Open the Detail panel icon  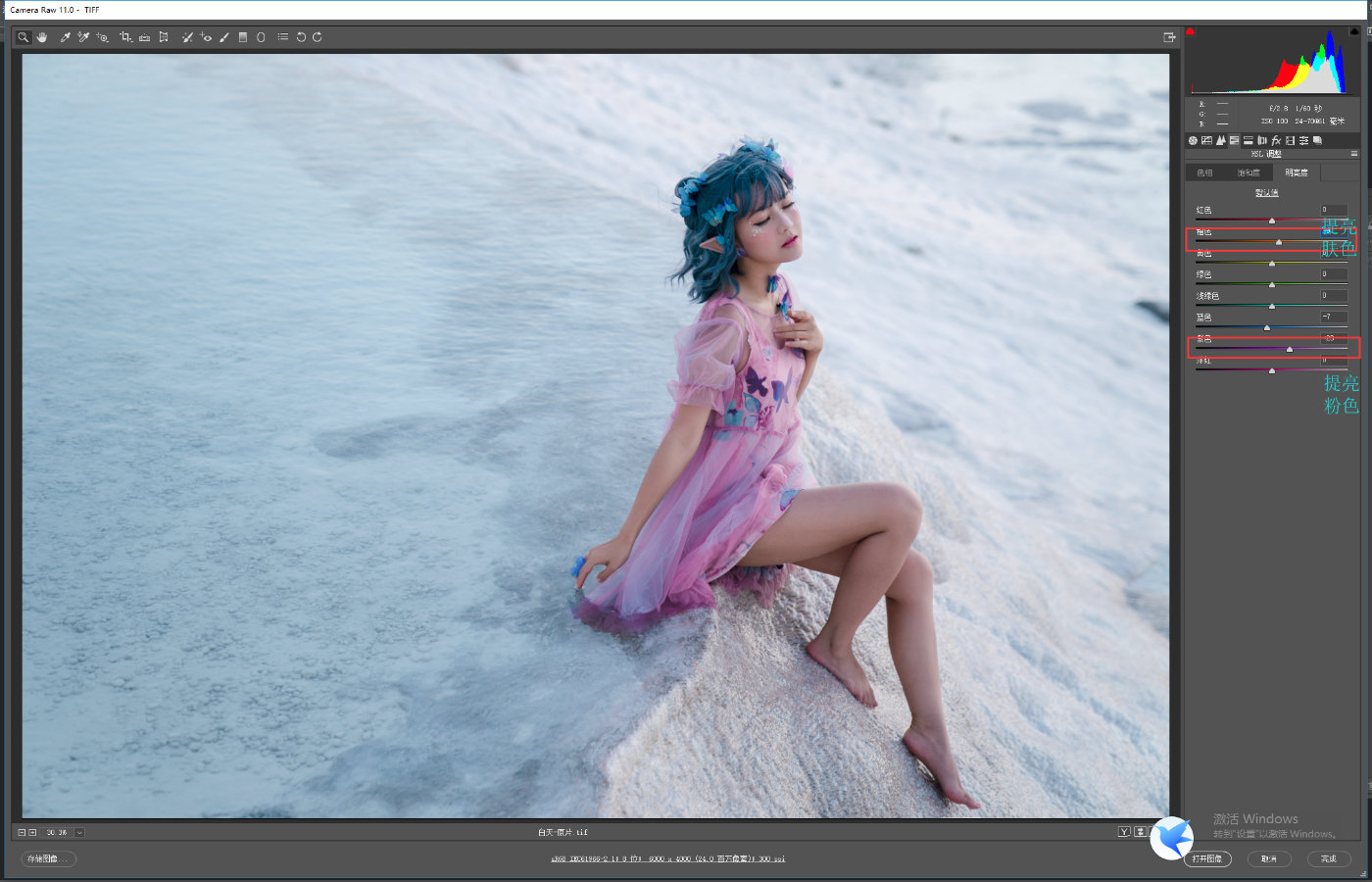click(1220, 140)
